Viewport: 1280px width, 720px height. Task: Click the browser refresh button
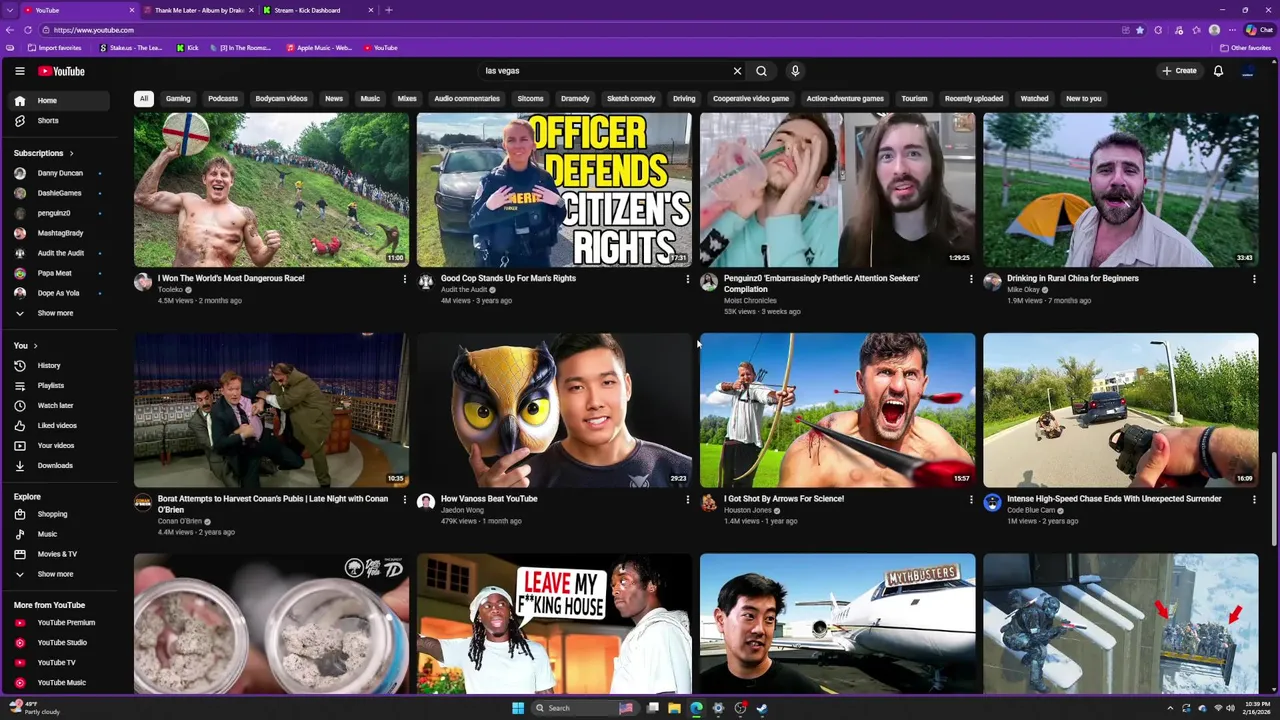click(27, 30)
